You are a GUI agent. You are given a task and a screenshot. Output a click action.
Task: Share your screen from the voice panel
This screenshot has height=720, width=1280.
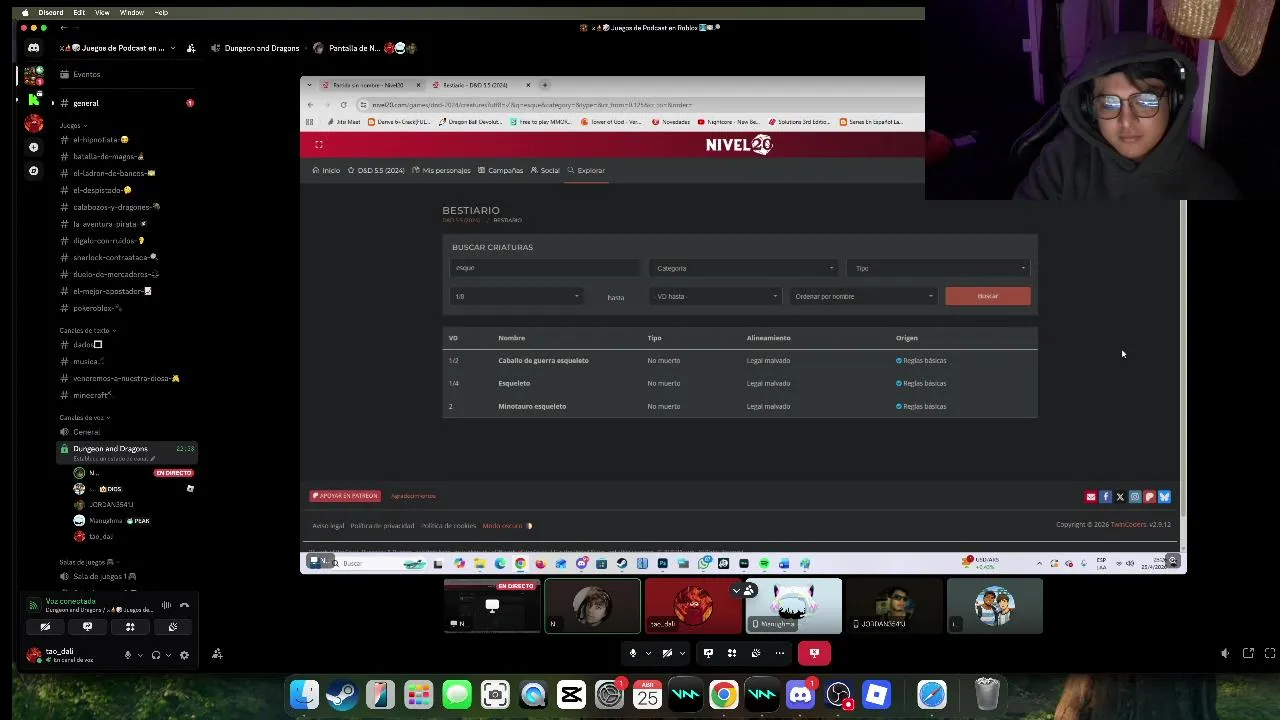pos(87,627)
